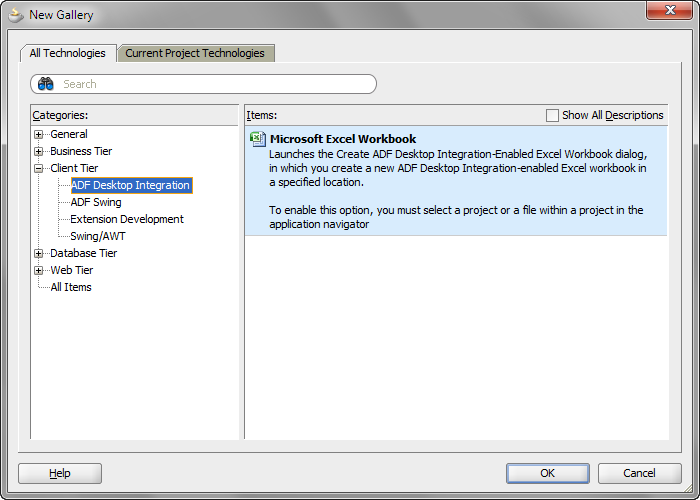Viewport: 700px width, 500px height.
Task: Select ADF Swing category
Action: click(x=96, y=202)
